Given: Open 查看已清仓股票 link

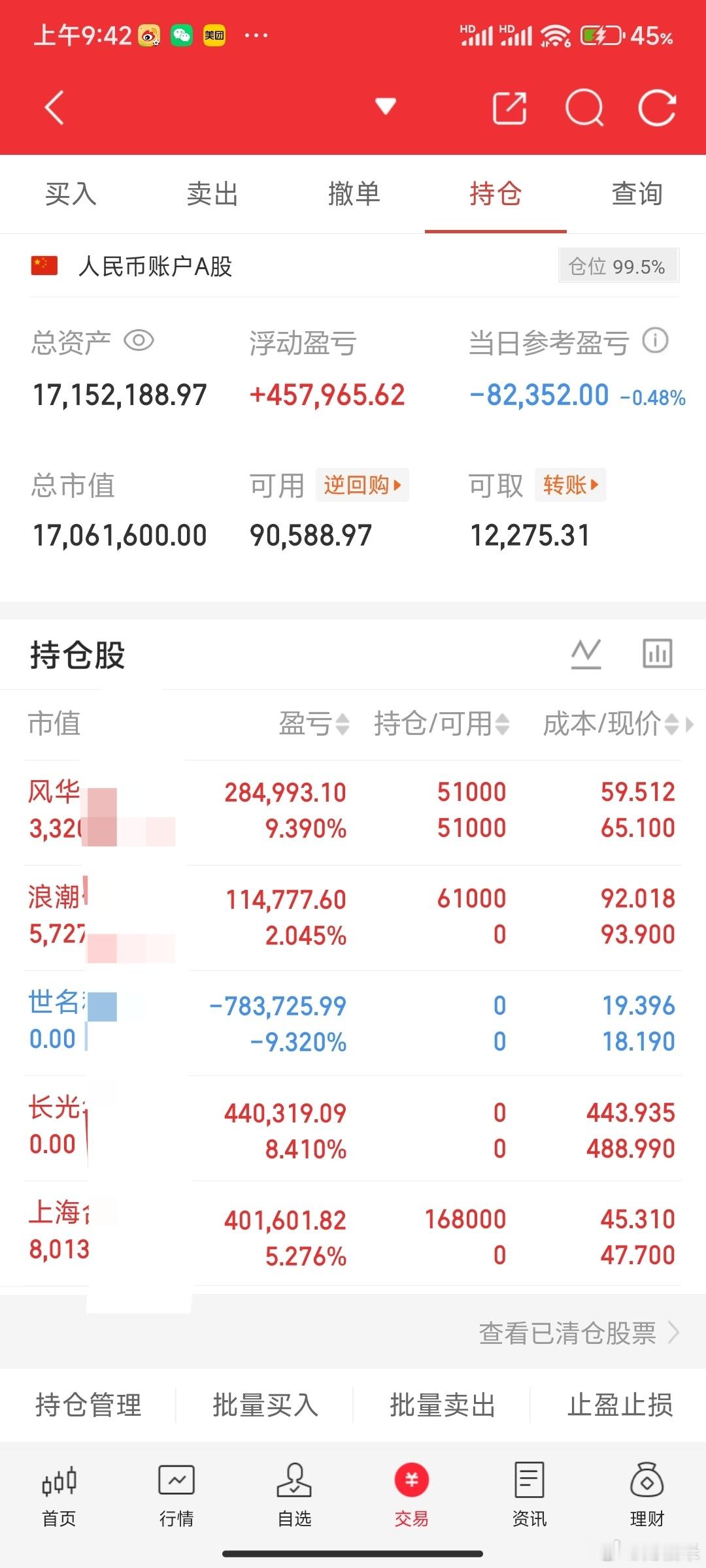Looking at the screenshot, I should (x=579, y=1333).
